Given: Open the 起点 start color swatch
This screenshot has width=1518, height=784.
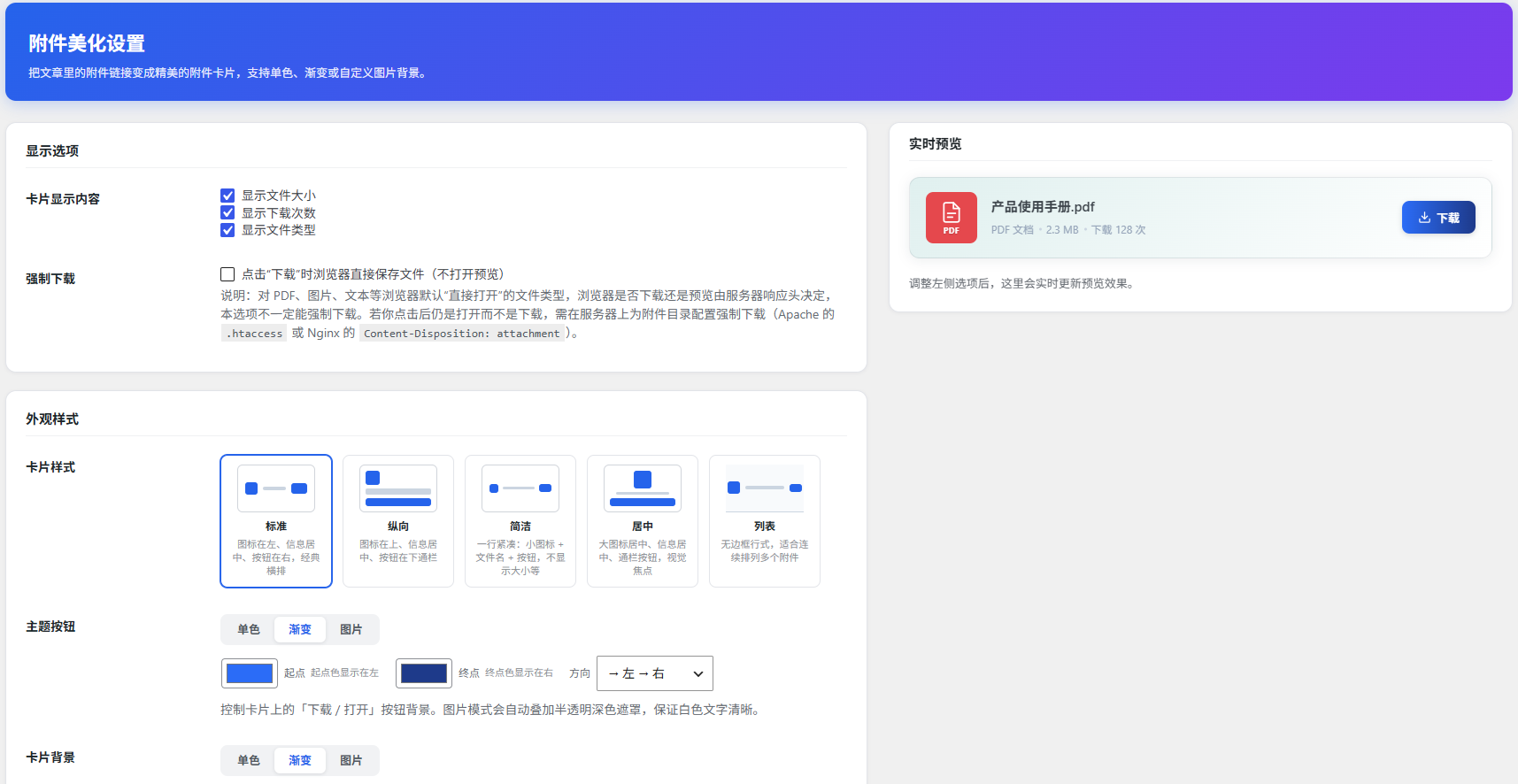Looking at the screenshot, I should click(x=250, y=673).
